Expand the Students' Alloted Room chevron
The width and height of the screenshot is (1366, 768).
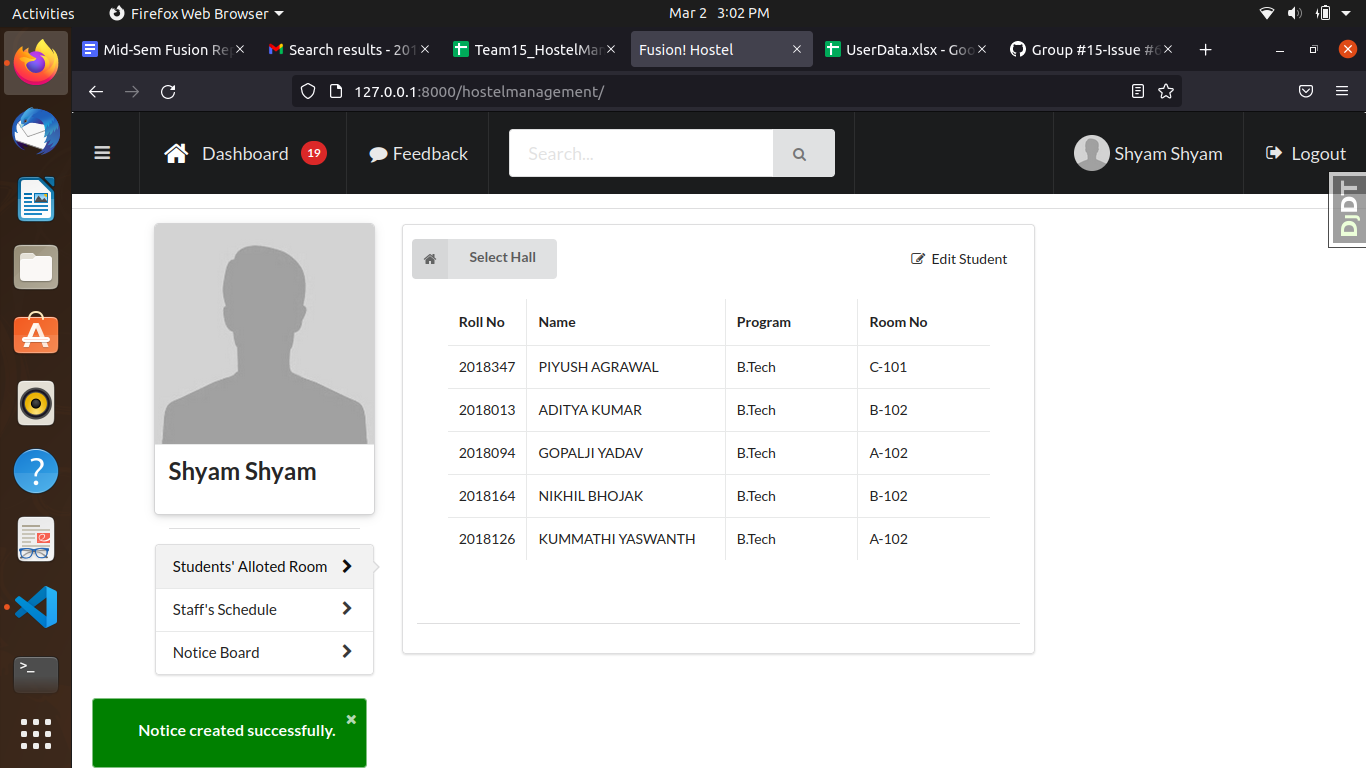[347, 566]
